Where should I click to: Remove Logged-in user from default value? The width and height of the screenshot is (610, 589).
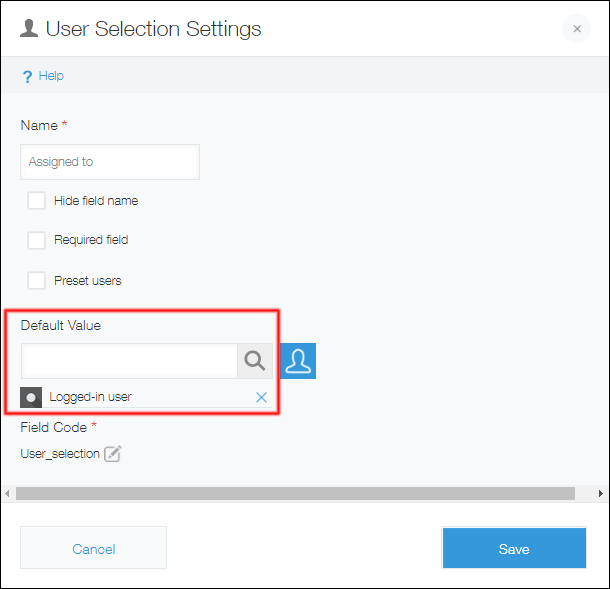pos(261,397)
